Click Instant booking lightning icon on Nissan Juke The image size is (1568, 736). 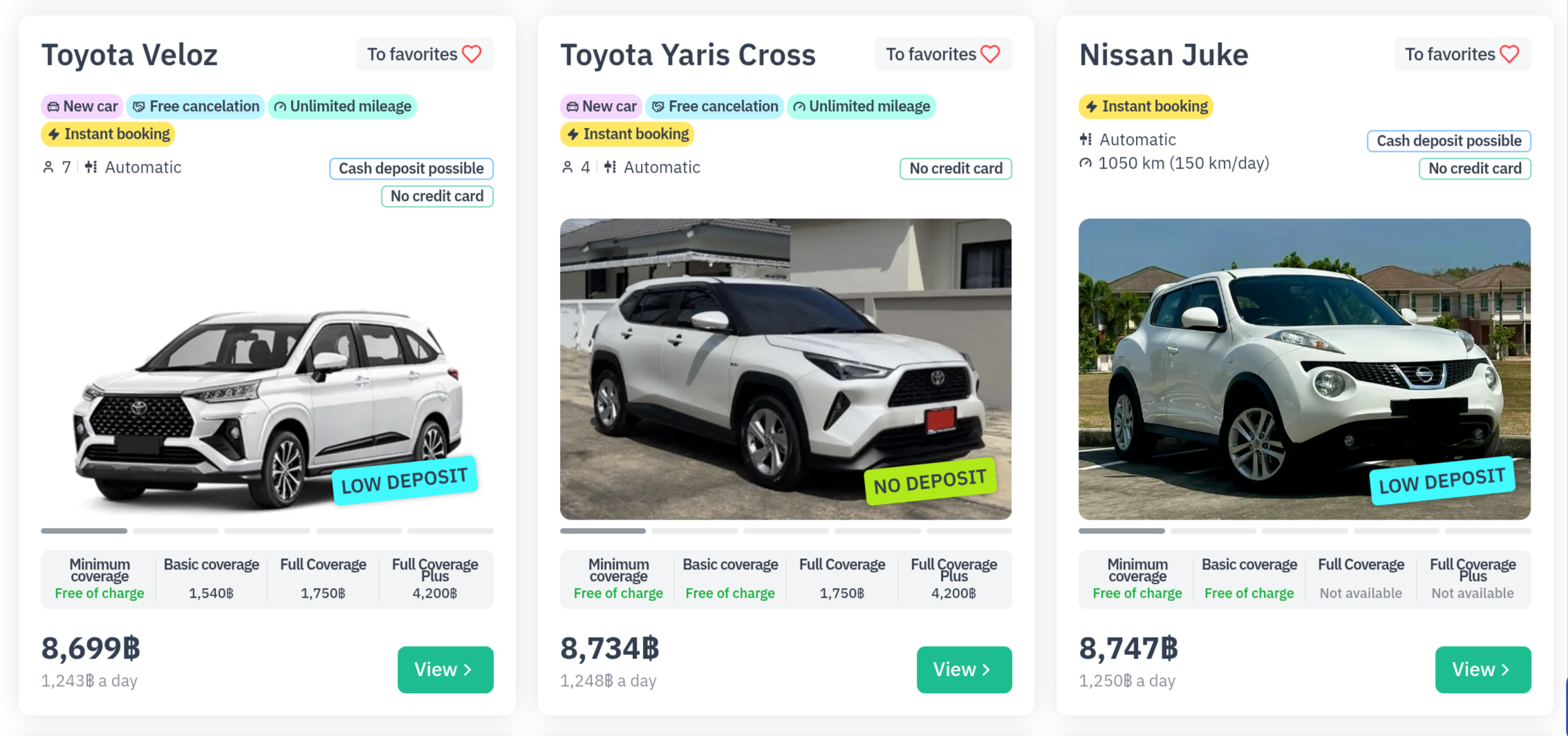(x=1091, y=106)
